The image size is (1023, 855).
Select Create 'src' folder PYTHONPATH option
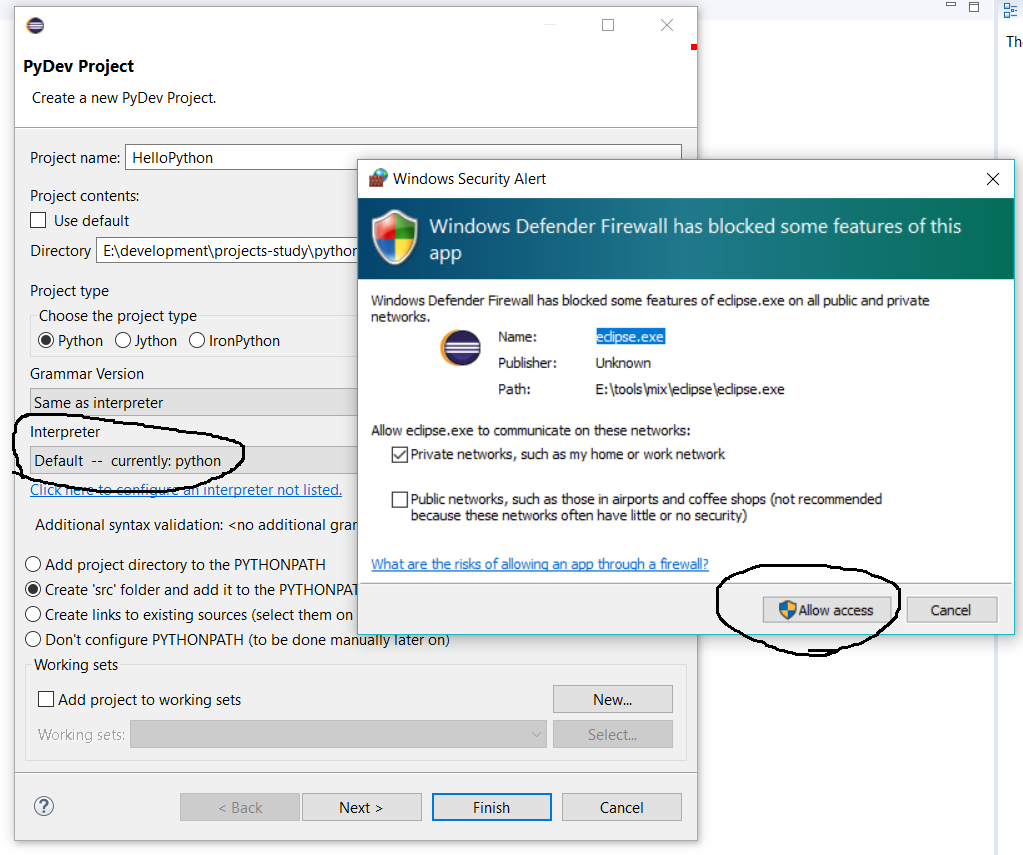33,589
